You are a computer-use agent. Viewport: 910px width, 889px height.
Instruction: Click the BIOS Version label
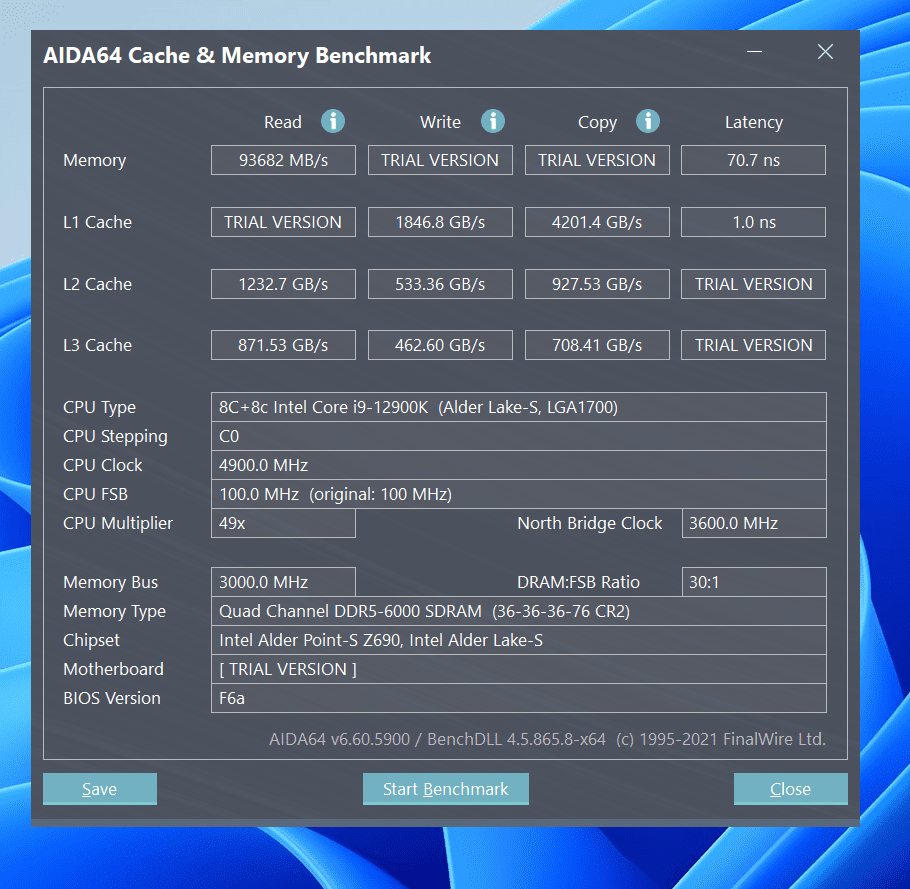(111, 698)
